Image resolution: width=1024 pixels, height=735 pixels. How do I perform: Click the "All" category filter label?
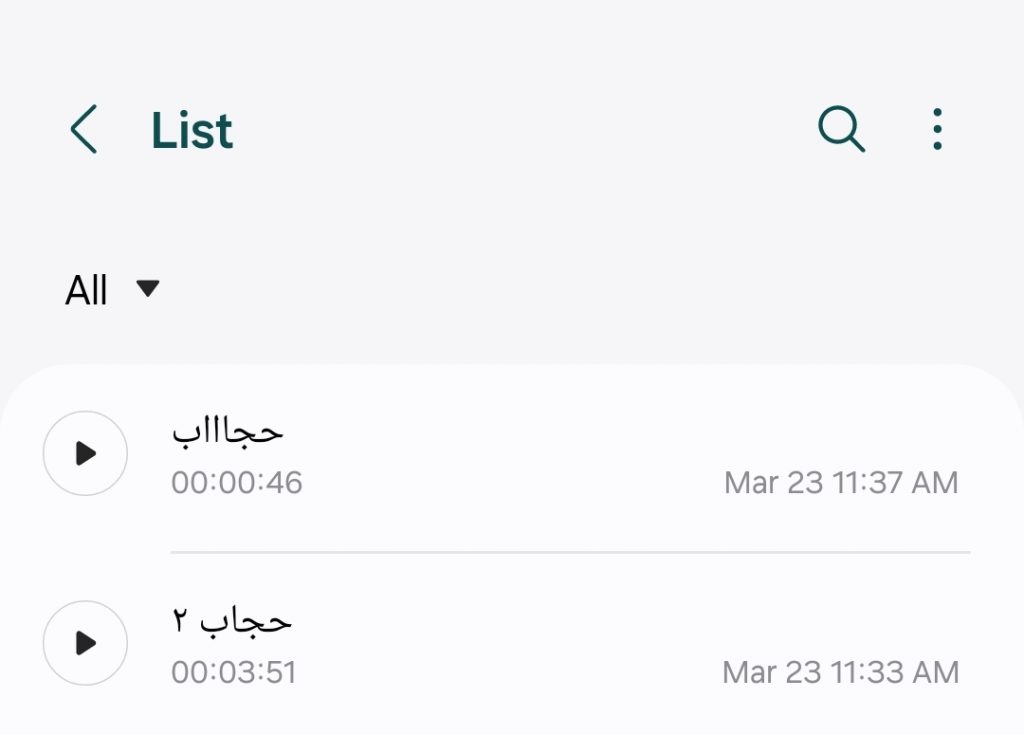[x=86, y=291]
